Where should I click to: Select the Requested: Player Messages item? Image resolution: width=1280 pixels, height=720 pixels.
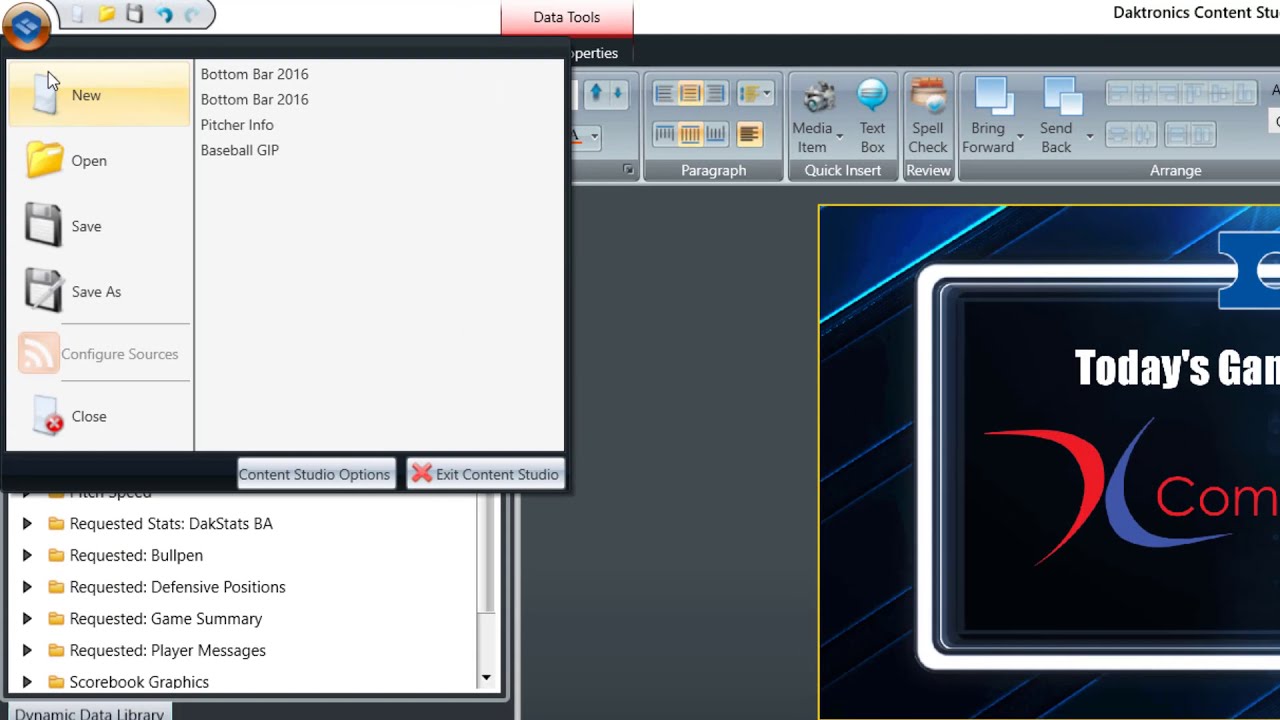pyautogui.click(x=167, y=650)
